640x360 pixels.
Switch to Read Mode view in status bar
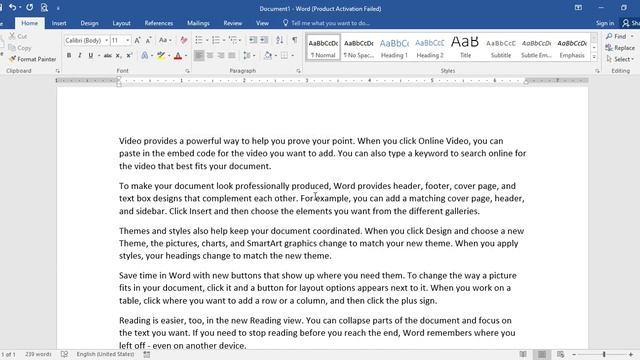pos(523,354)
